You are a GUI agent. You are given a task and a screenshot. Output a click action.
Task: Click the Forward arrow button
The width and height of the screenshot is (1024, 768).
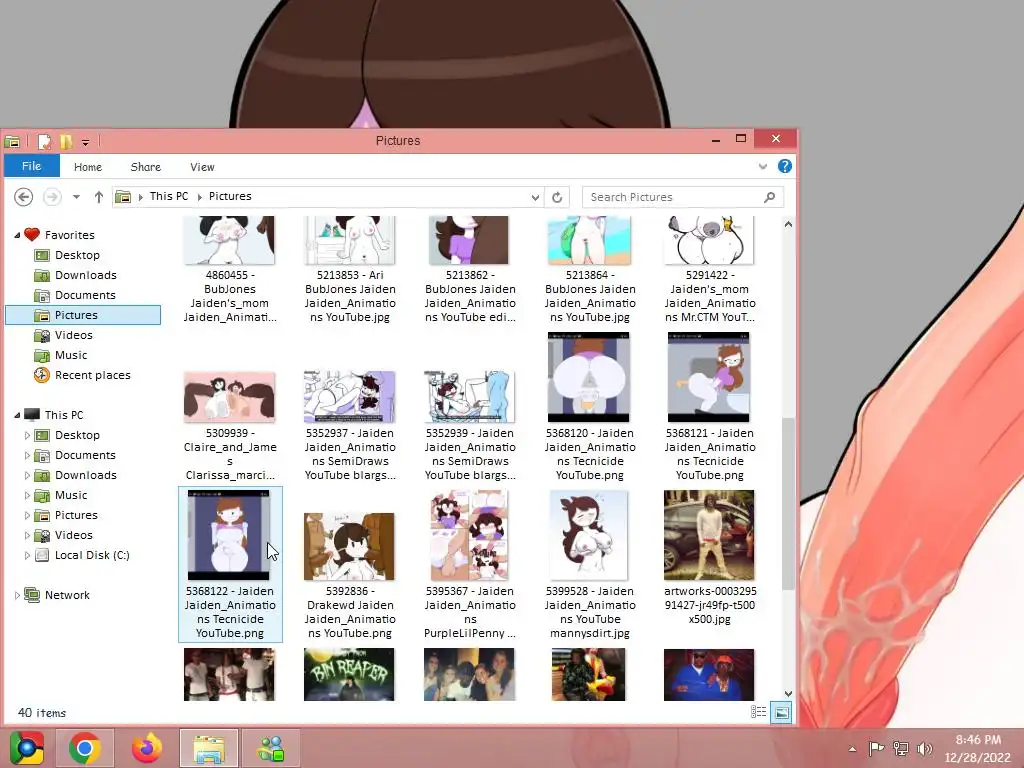coord(52,197)
